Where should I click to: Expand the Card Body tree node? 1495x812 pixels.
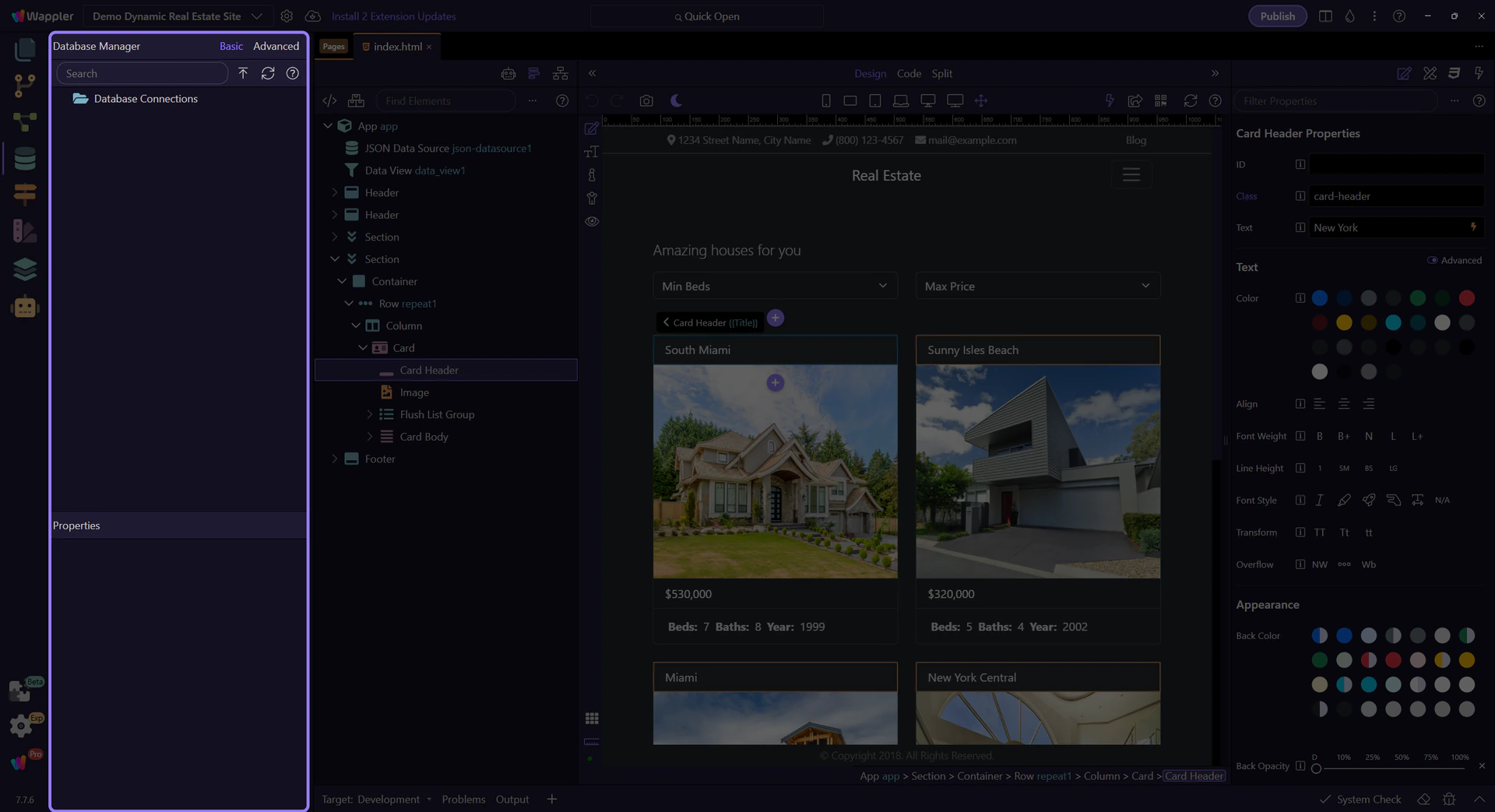click(370, 437)
